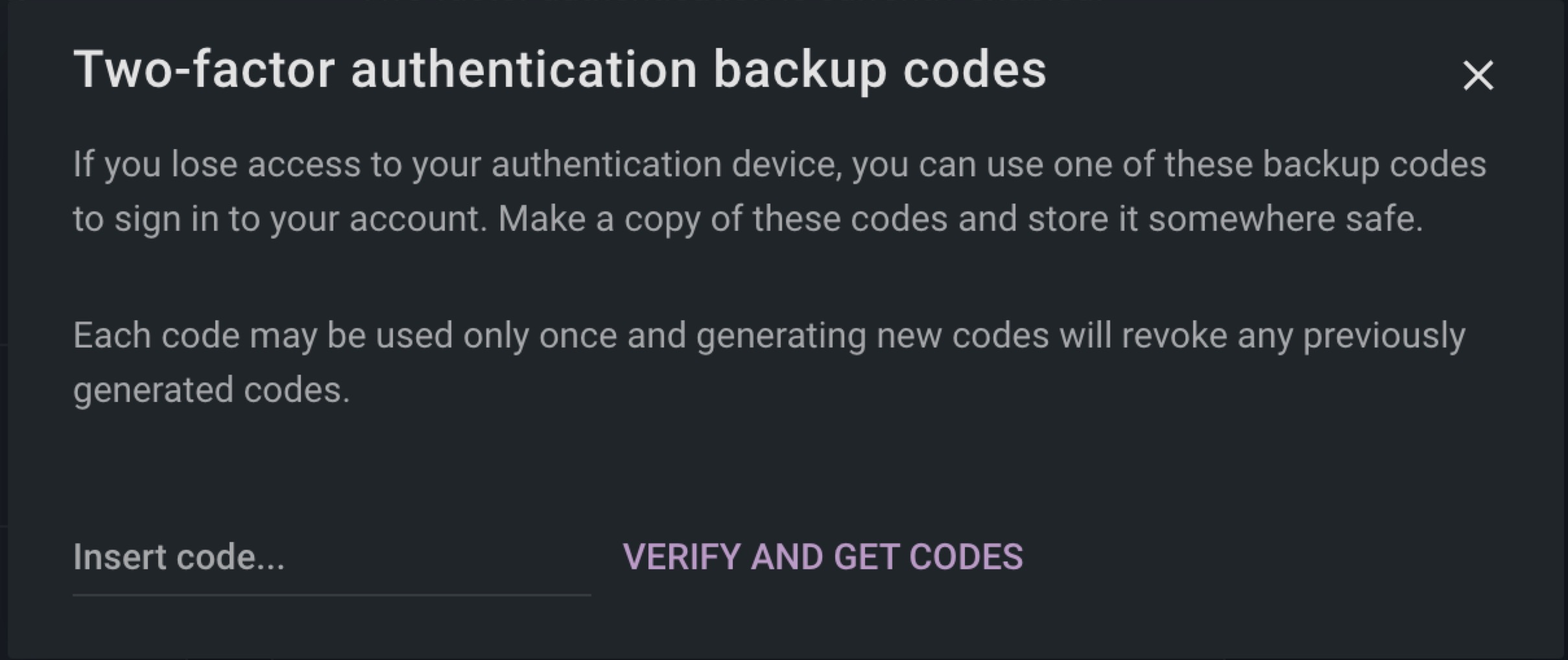Image resolution: width=1568 pixels, height=660 pixels.
Task: Close the backup codes dialog
Action: click(x=1478, y=75)
